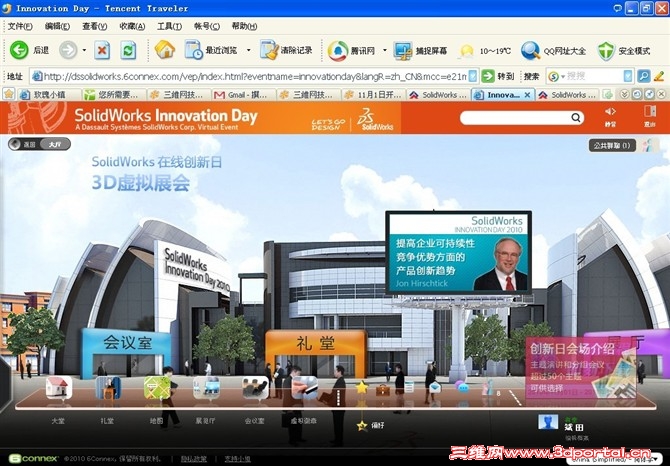This screenshot has height=466, width=670.
Task: Click the user profile avatar picture
Action: pyautogui.click(x=548, y=422)
